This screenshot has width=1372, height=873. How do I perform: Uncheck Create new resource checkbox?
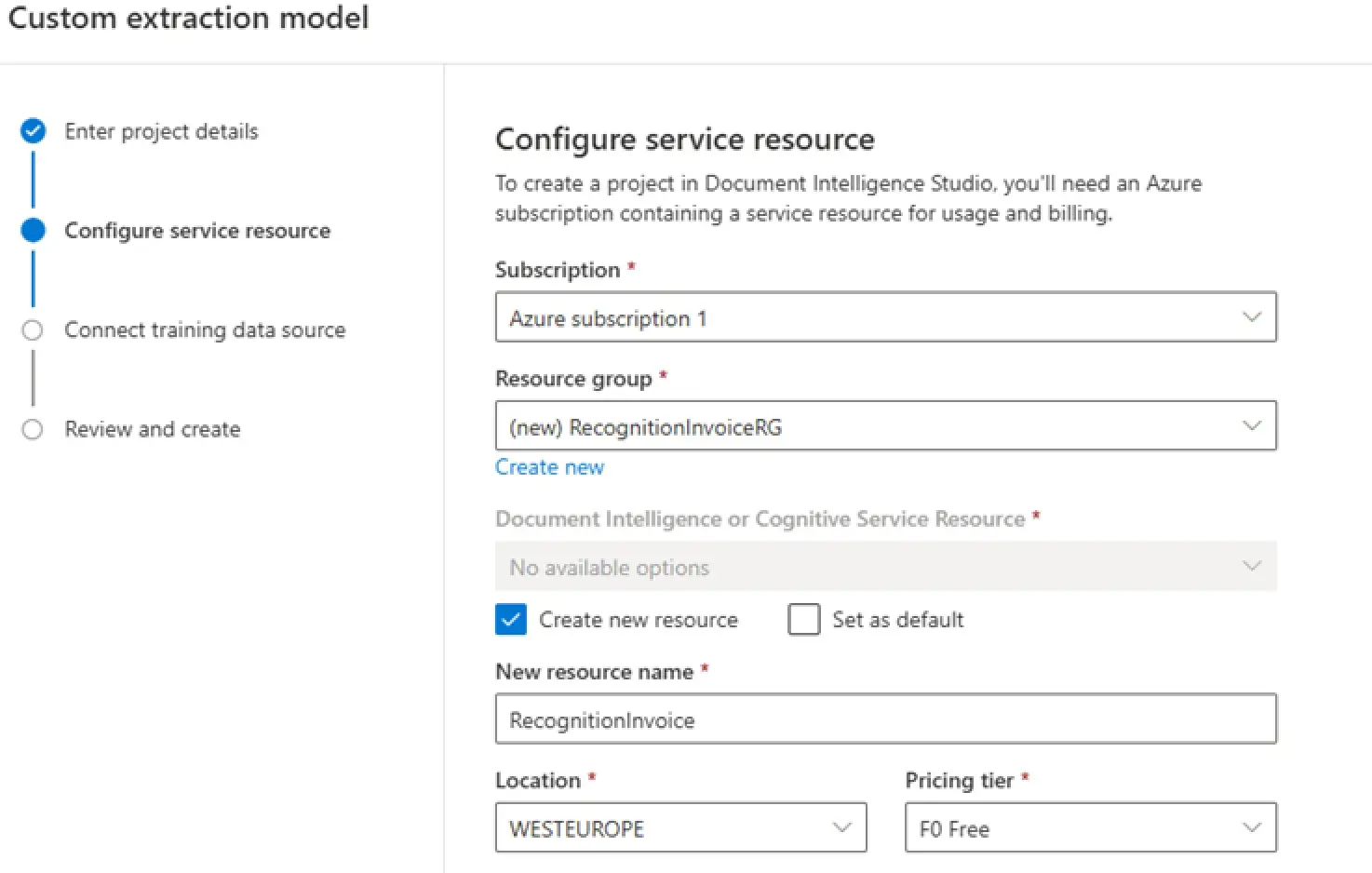point(511,620)
